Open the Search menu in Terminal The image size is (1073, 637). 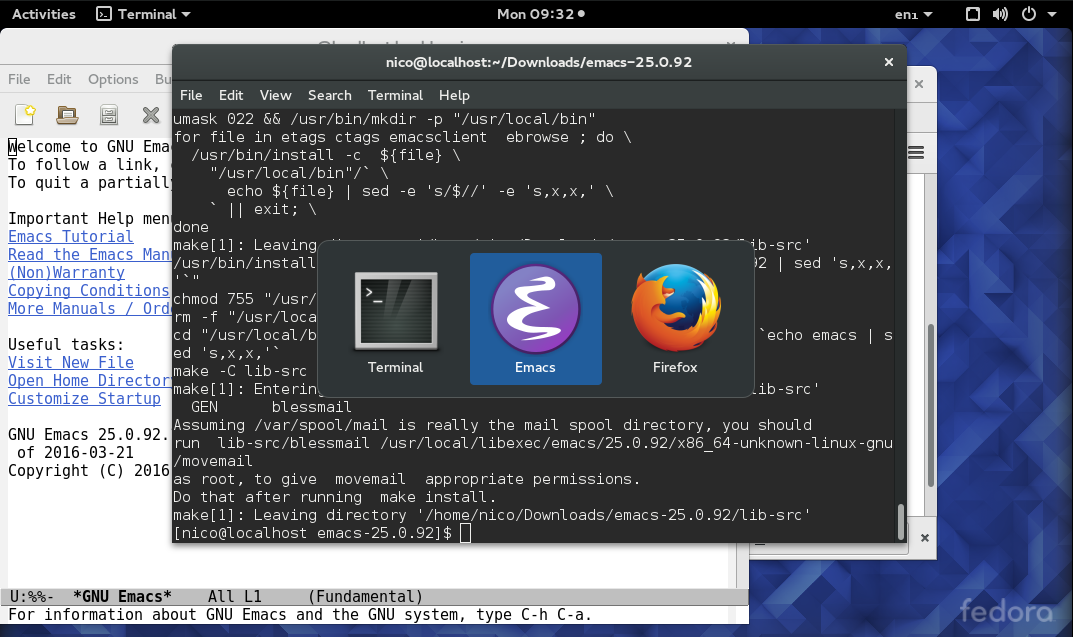[329, 95]
